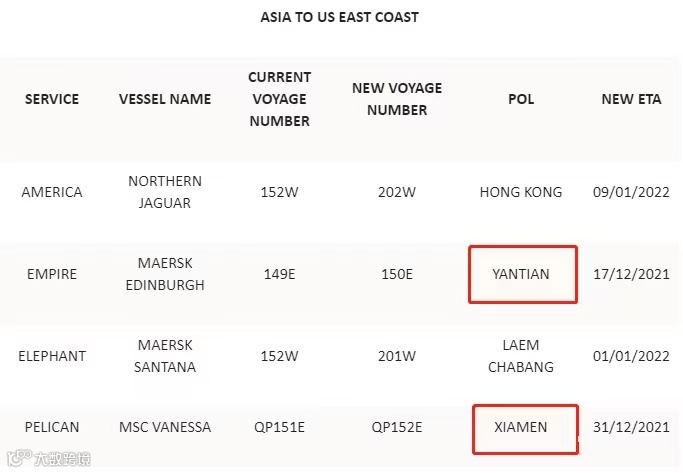Click the MAERSK EDINBURGH vessel cell
The image size is (683, 473).
(x=165, y=274)
